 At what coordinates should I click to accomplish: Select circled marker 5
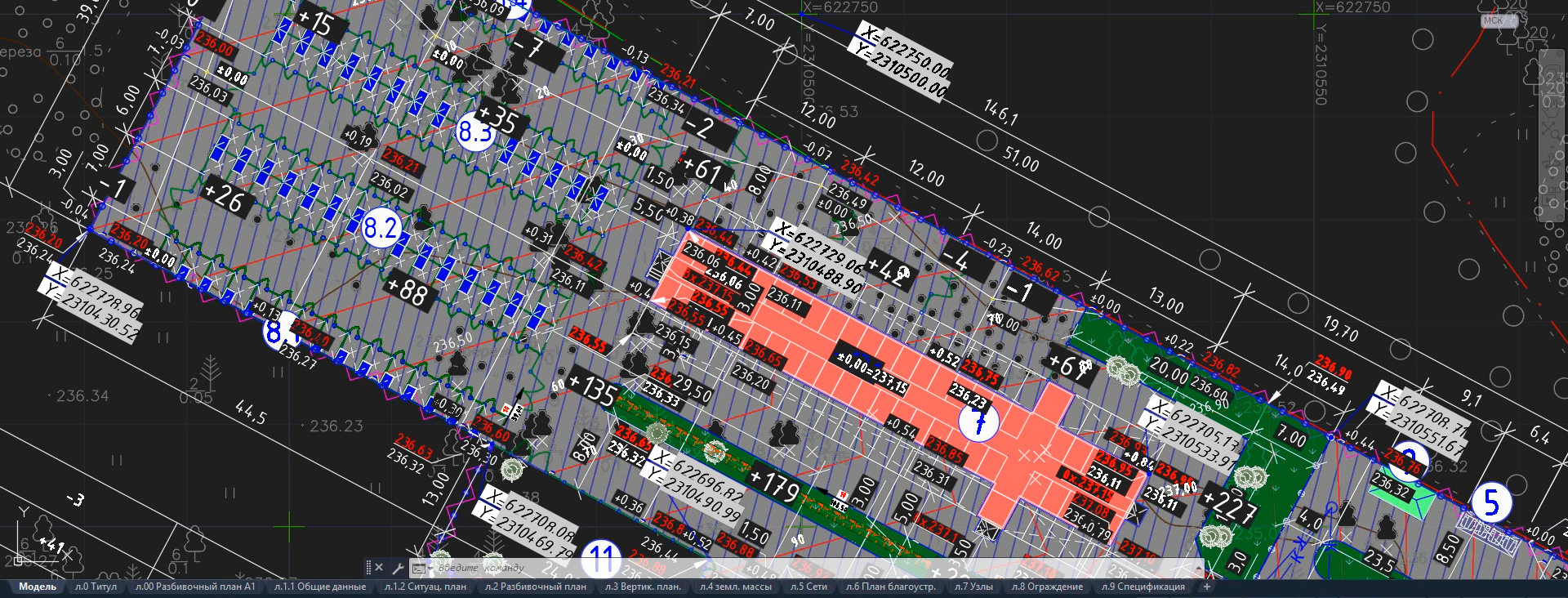[1491, 503]
